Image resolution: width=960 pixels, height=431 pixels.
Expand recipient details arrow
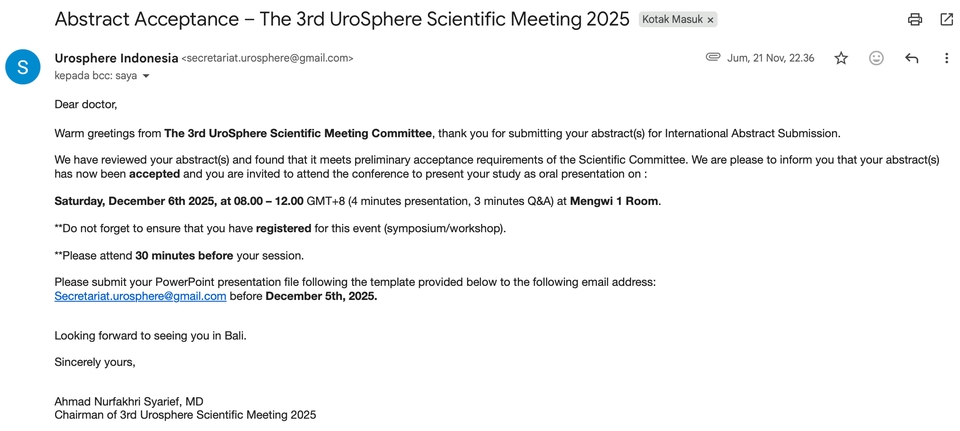(x=146, y=76)
